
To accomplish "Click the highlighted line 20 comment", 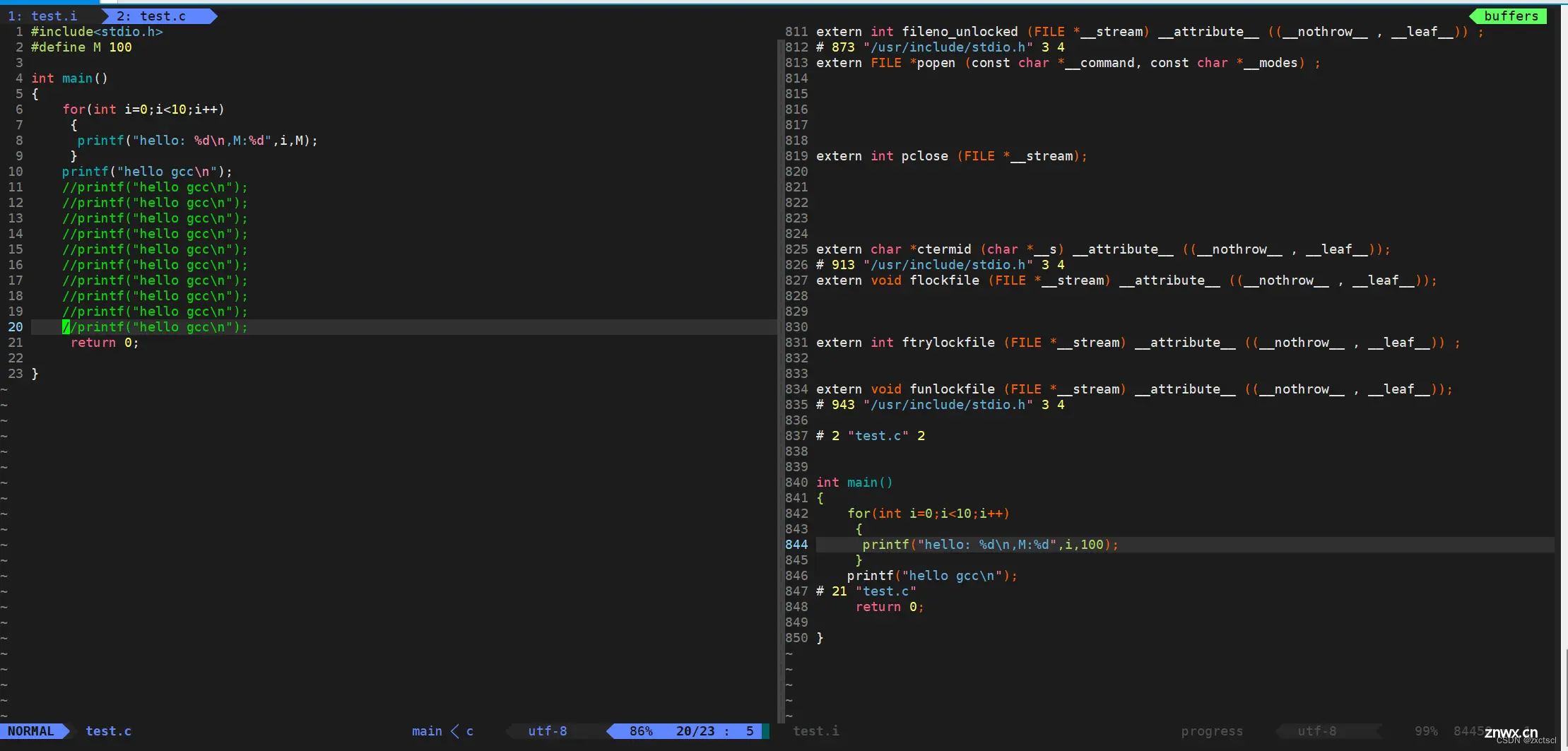I will (155, 327).
